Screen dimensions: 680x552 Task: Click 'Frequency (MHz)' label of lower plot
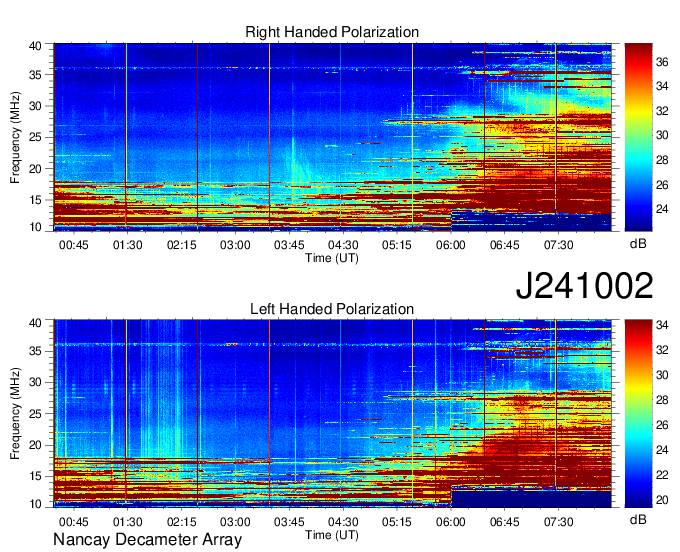click(15, 414)
